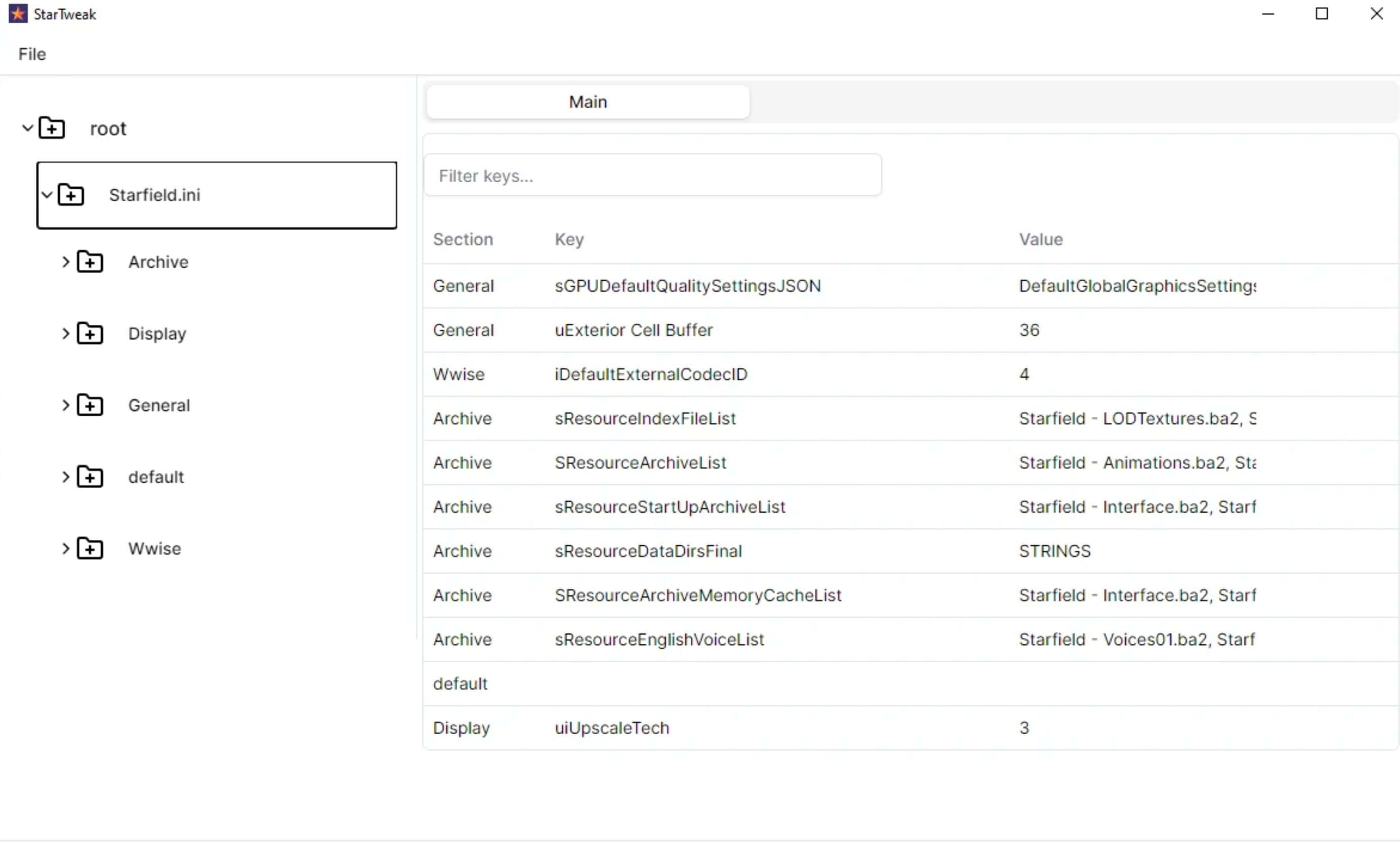Click the folder icon beside Starfield.ini
The width and height of the screenshot is (1400, 859).
(71, 195)
